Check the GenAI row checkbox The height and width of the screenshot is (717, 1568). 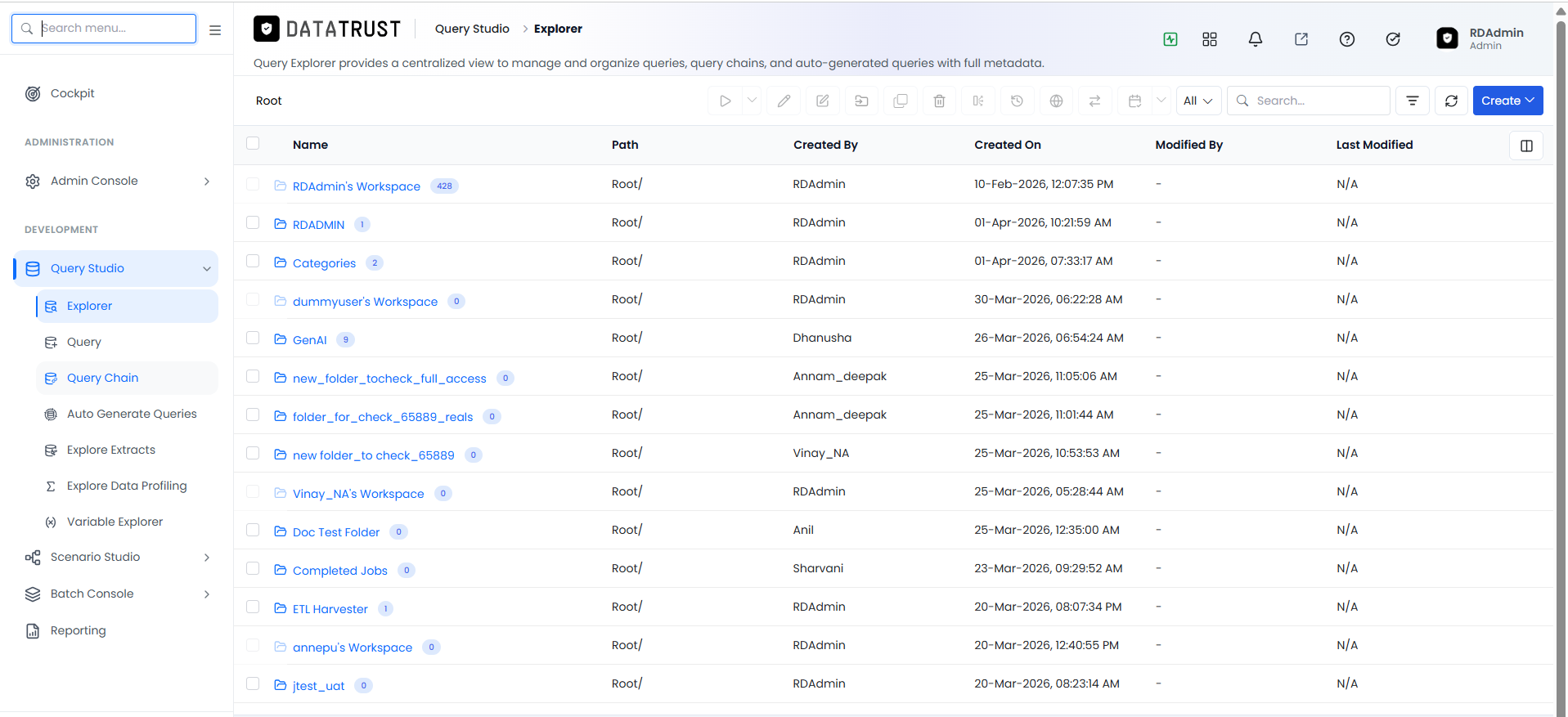pos(253,338)
